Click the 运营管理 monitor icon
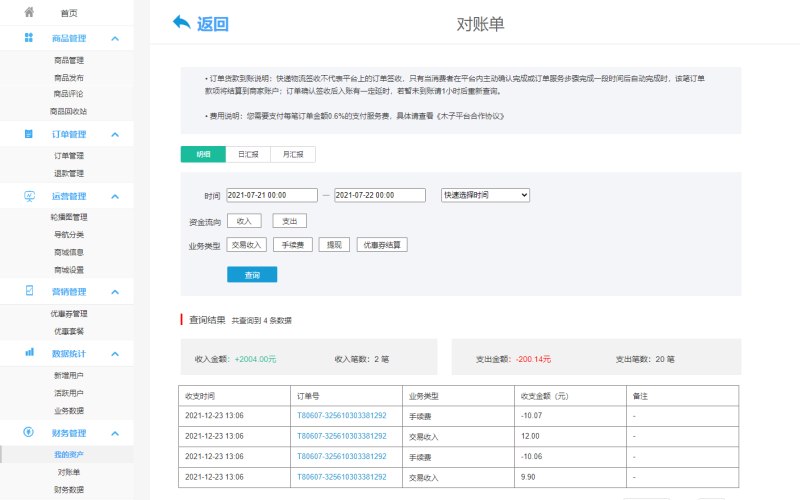Viewport: 800px width, 500px height. (x=29, y=196)
